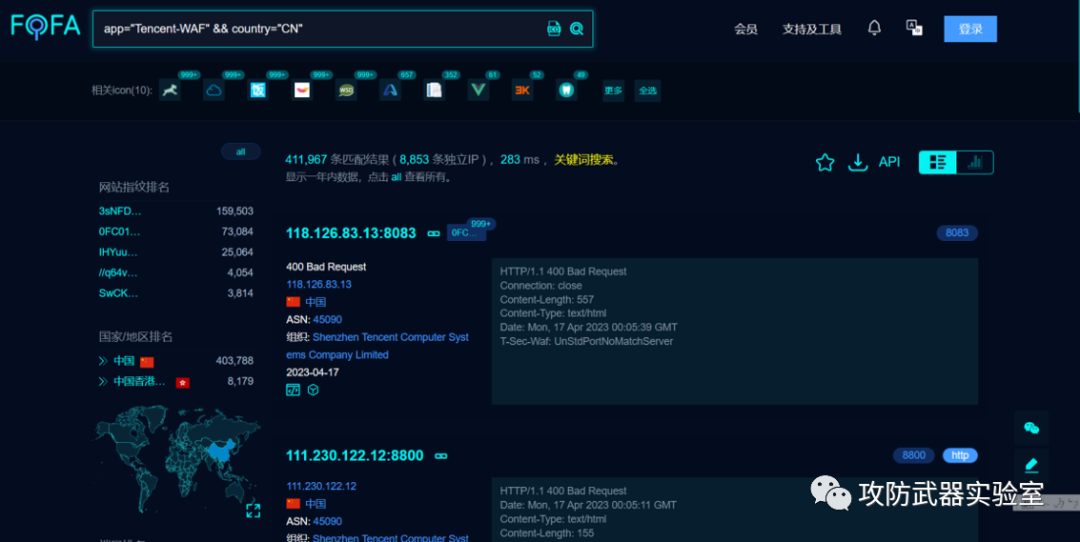Click the 8083 port badge

pos(957,233)
